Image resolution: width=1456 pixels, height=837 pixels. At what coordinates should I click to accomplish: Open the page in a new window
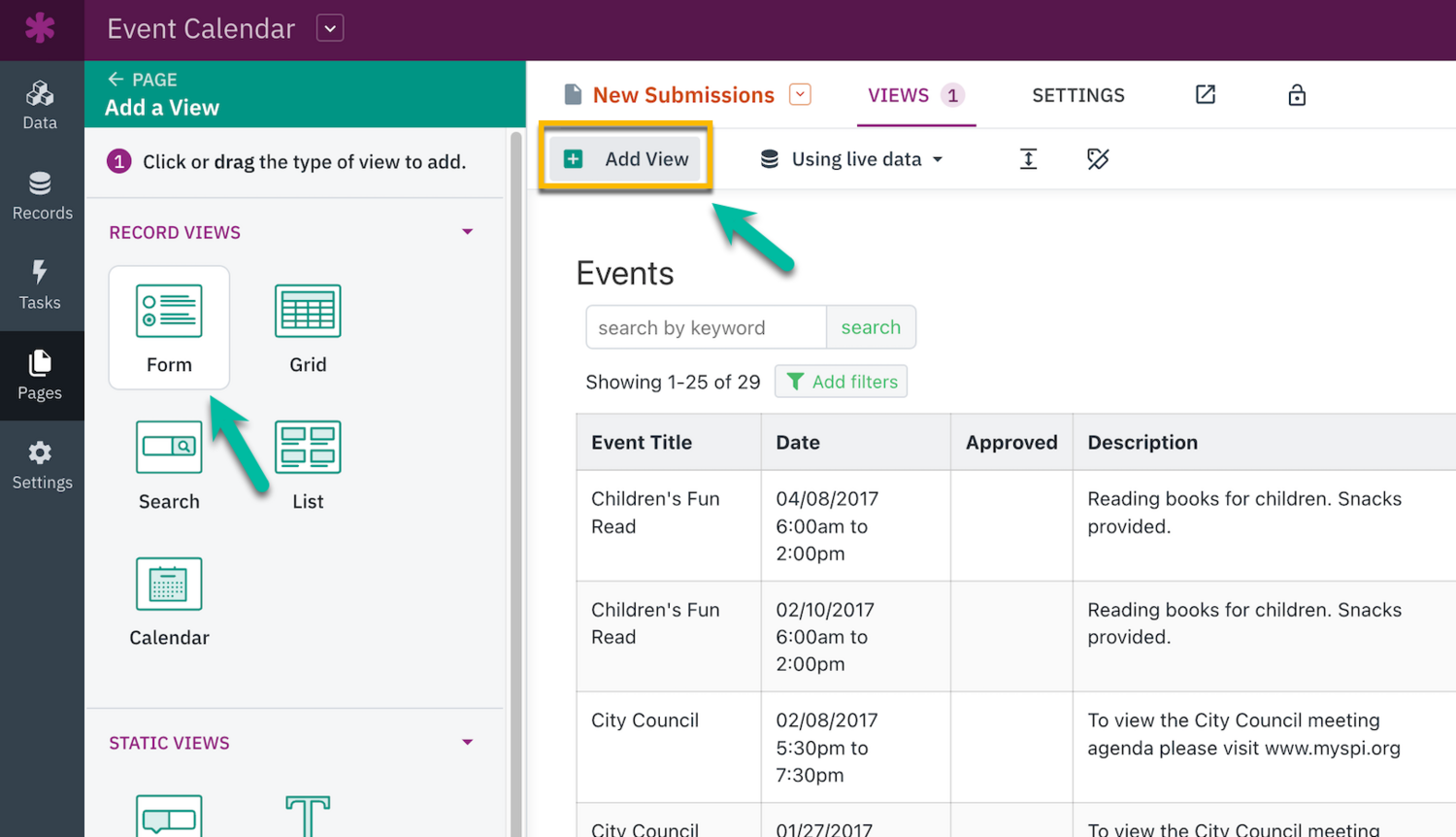click(1205, 94)
